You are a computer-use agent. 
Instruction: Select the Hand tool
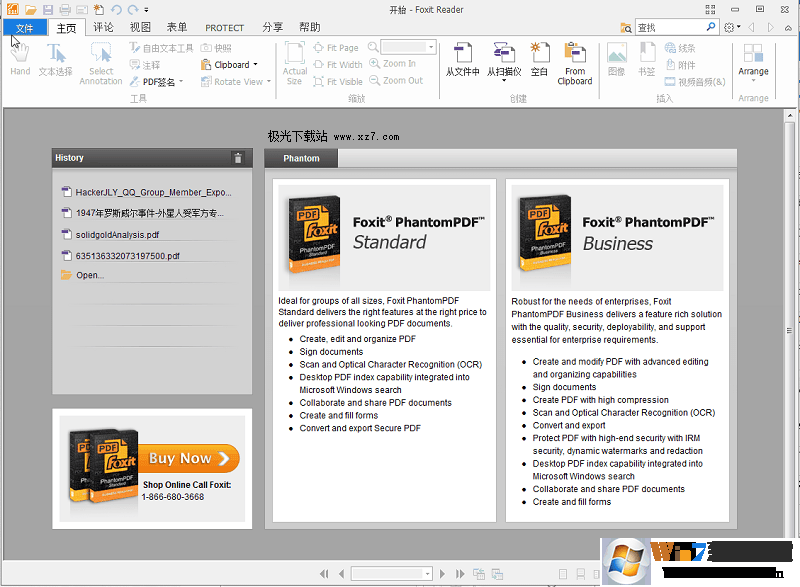click(19, 62)
